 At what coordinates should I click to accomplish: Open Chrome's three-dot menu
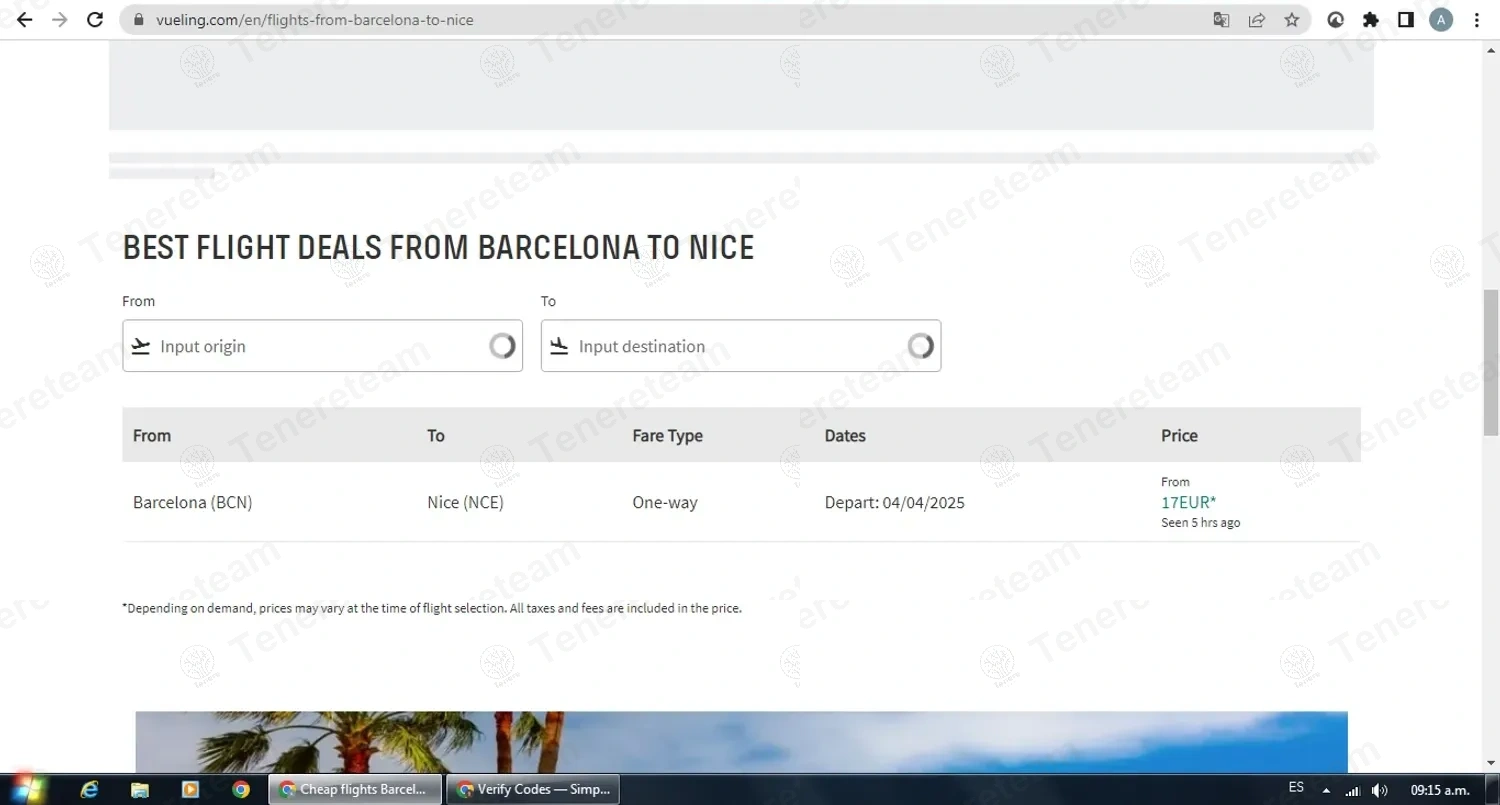pos(1477,20)
